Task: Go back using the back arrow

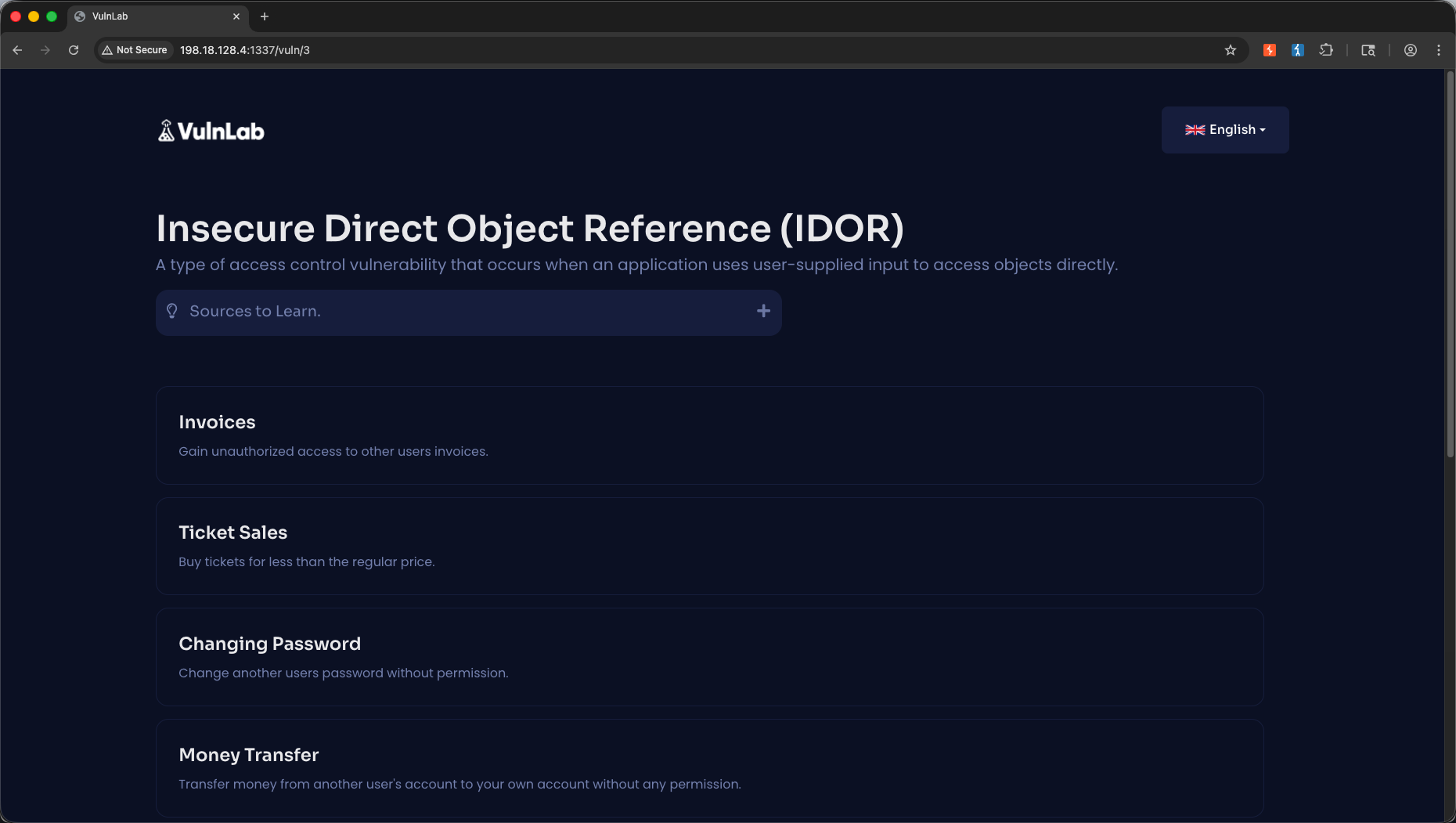Action: click(x=17, y=50)
